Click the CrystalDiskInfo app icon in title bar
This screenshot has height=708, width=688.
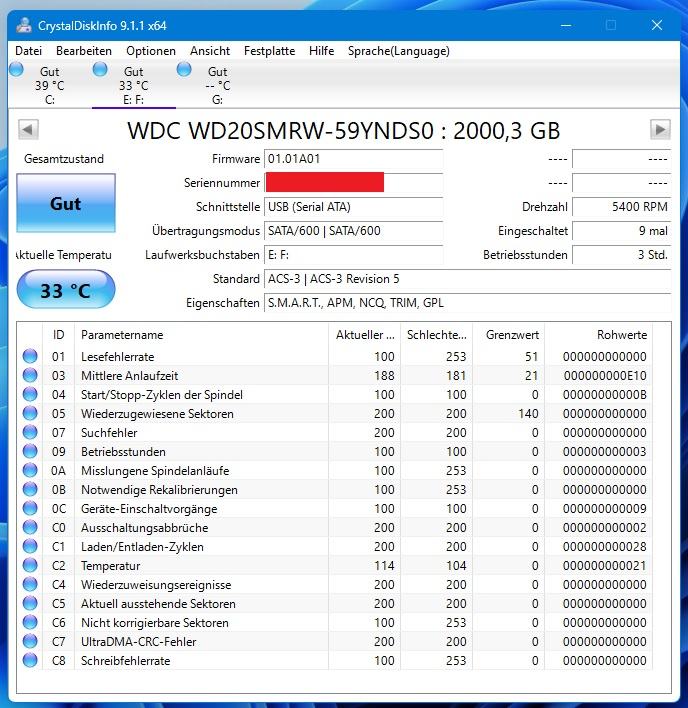(23, 25)
